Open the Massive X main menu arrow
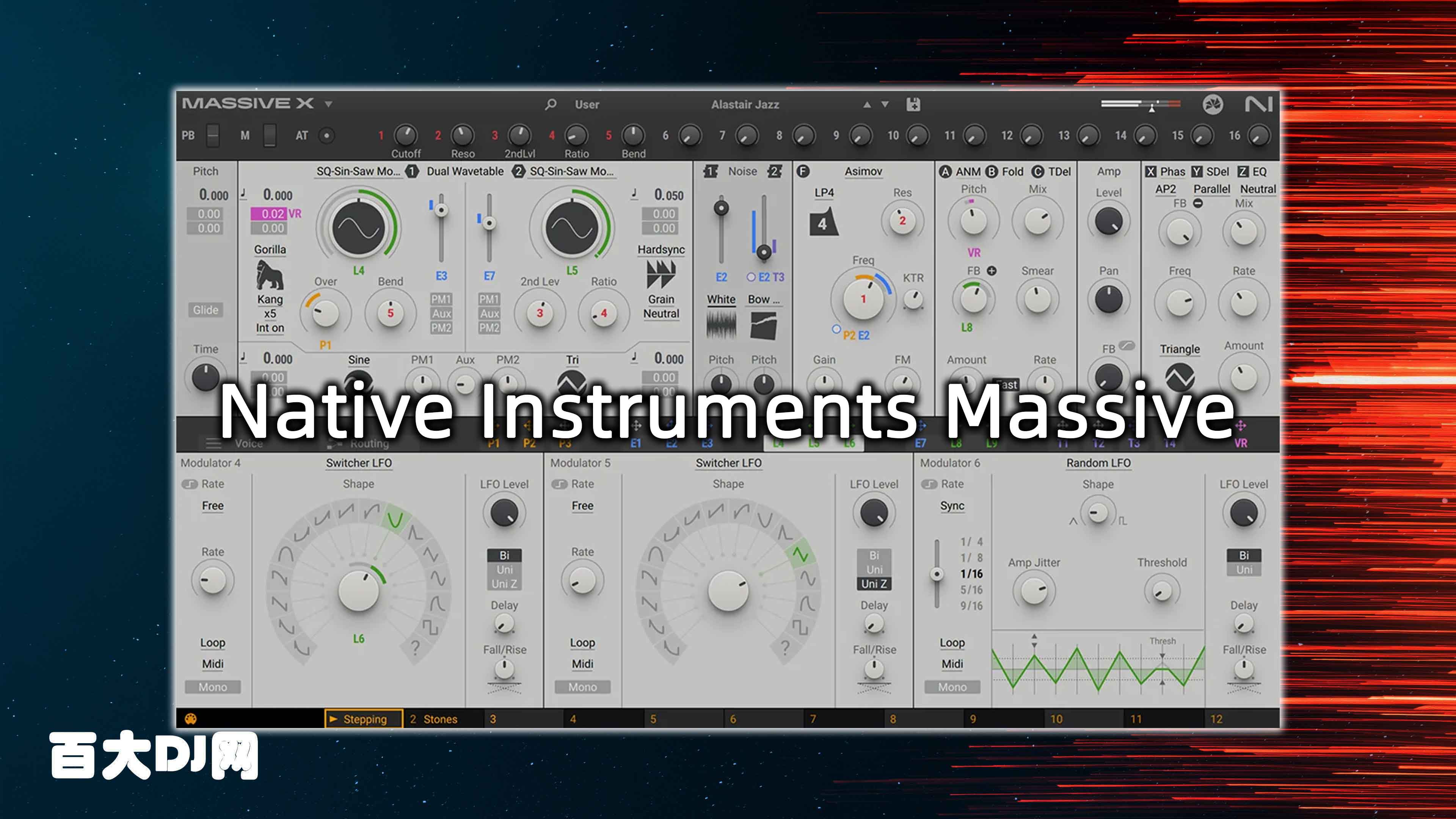The height and width of the screenshot is (819, 1456). click(328, 104)
